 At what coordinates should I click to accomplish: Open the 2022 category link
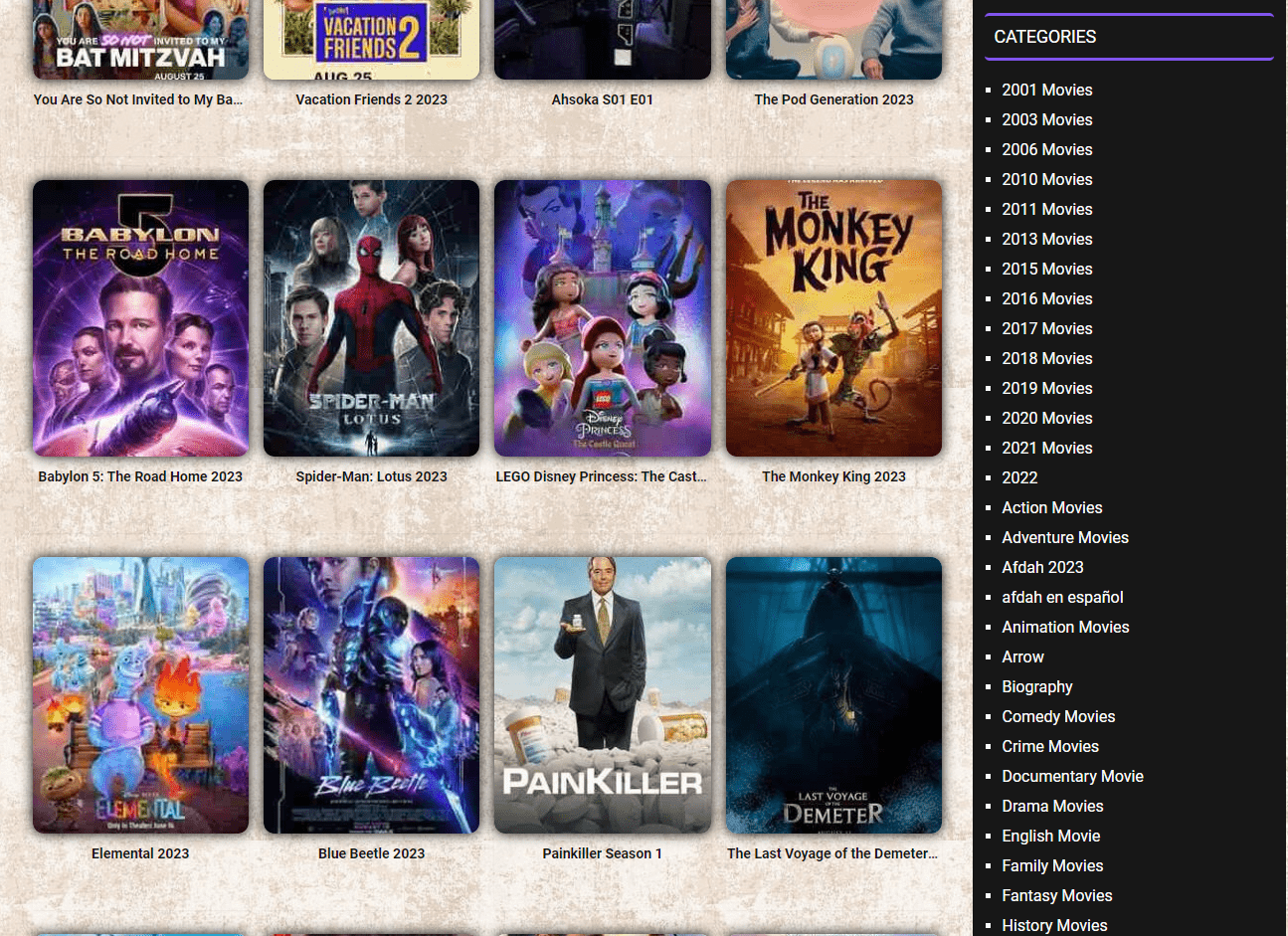click(x=1019, y=477)
